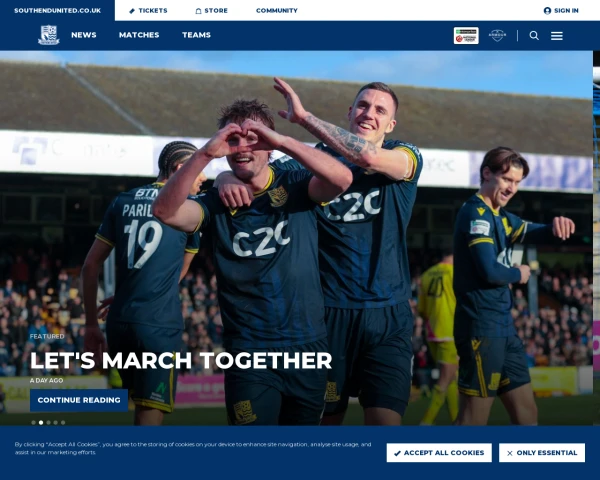The width and height of the screenshot is (600, 480).
Task: Click the southendunited.co.uk site tab
Action: point(57,10)
